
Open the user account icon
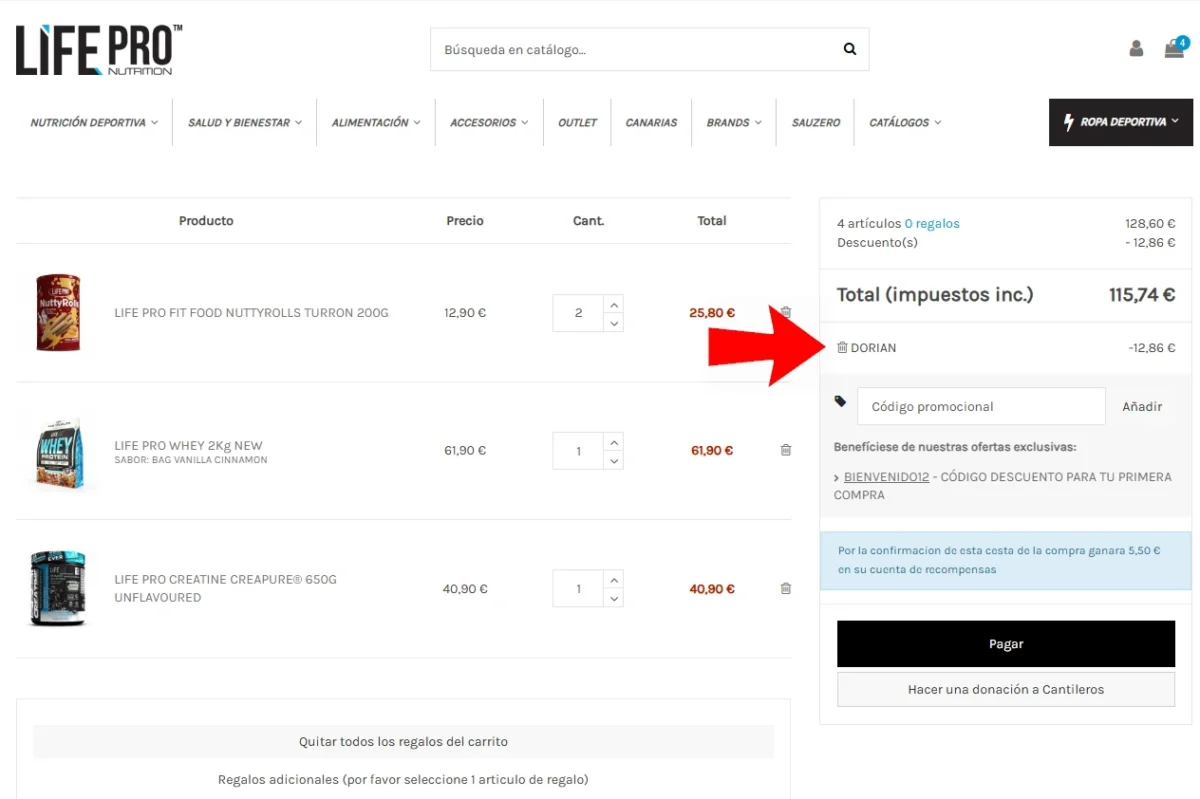click(x=1136, y=48)
